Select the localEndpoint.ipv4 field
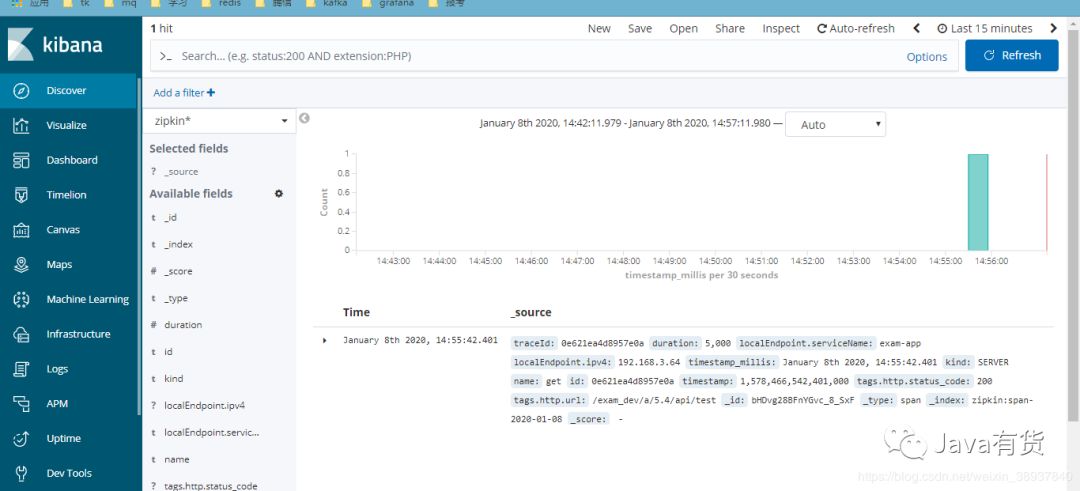Viewport: 1080px width, 491px height. pyautogui.click(x=205, y=406)
